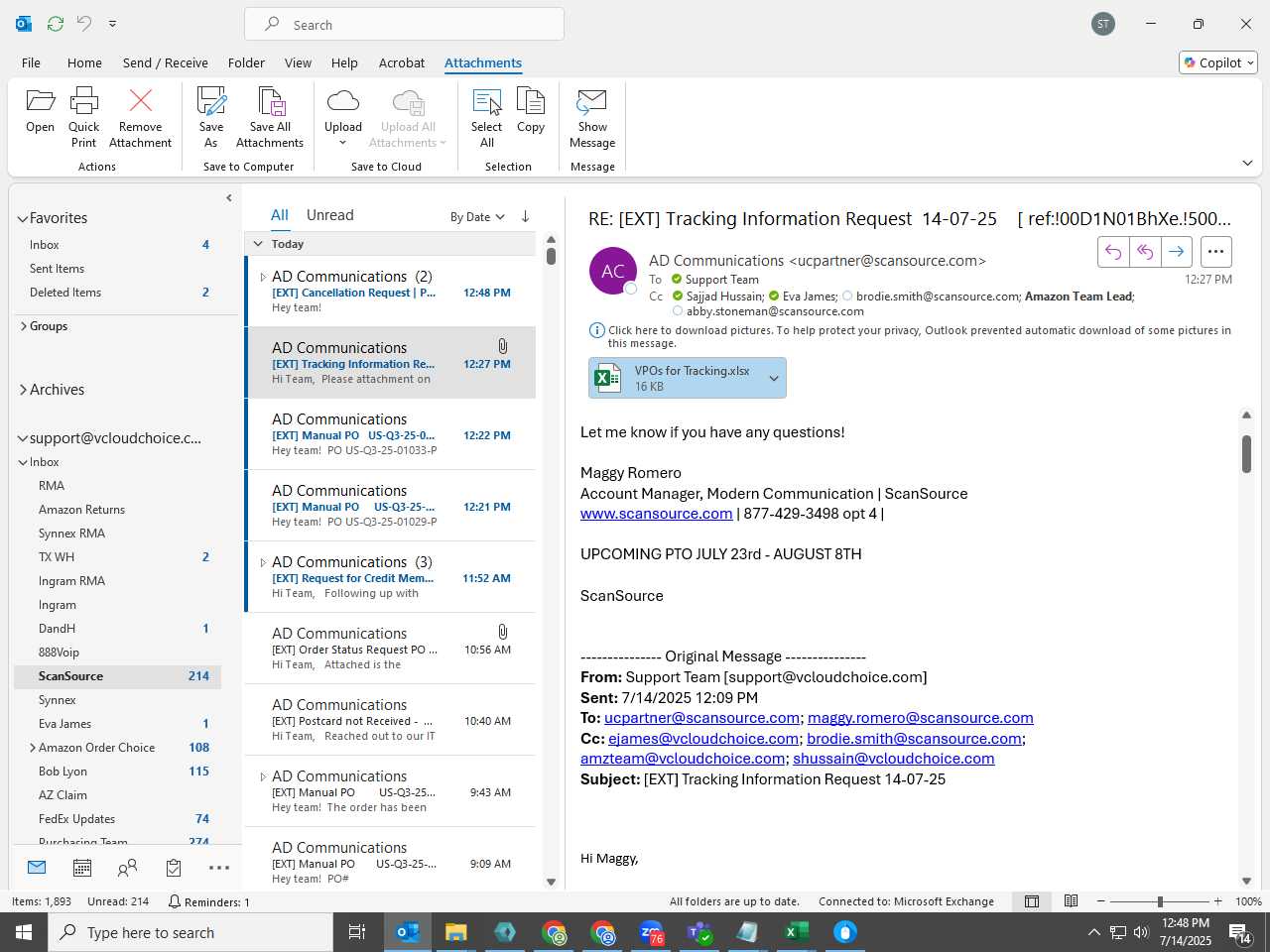The image size is (1270, 952).
Task: Reply to the message
Action: point(1113,252)
